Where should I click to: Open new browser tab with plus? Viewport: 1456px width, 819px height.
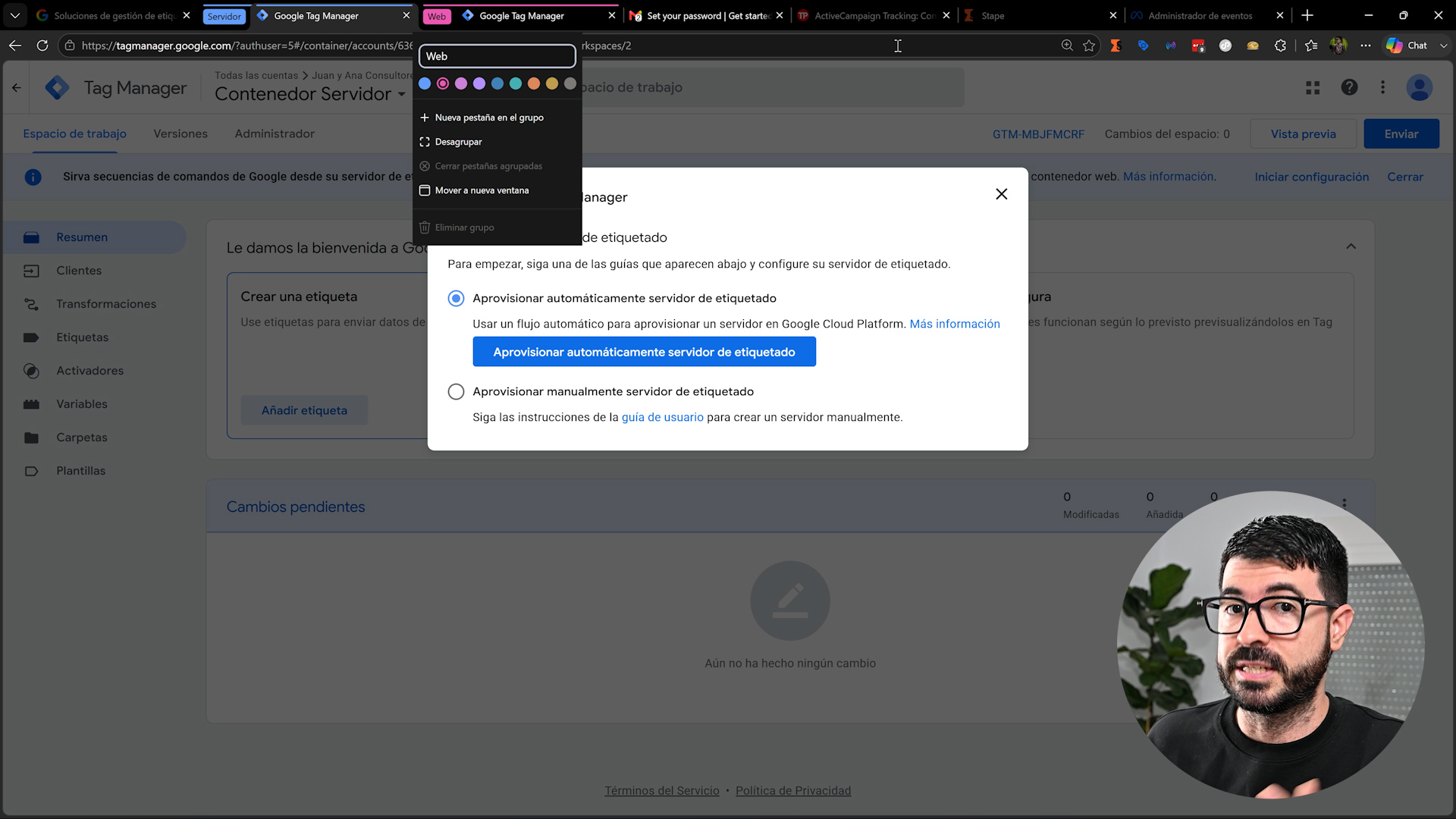[1307, 15]
